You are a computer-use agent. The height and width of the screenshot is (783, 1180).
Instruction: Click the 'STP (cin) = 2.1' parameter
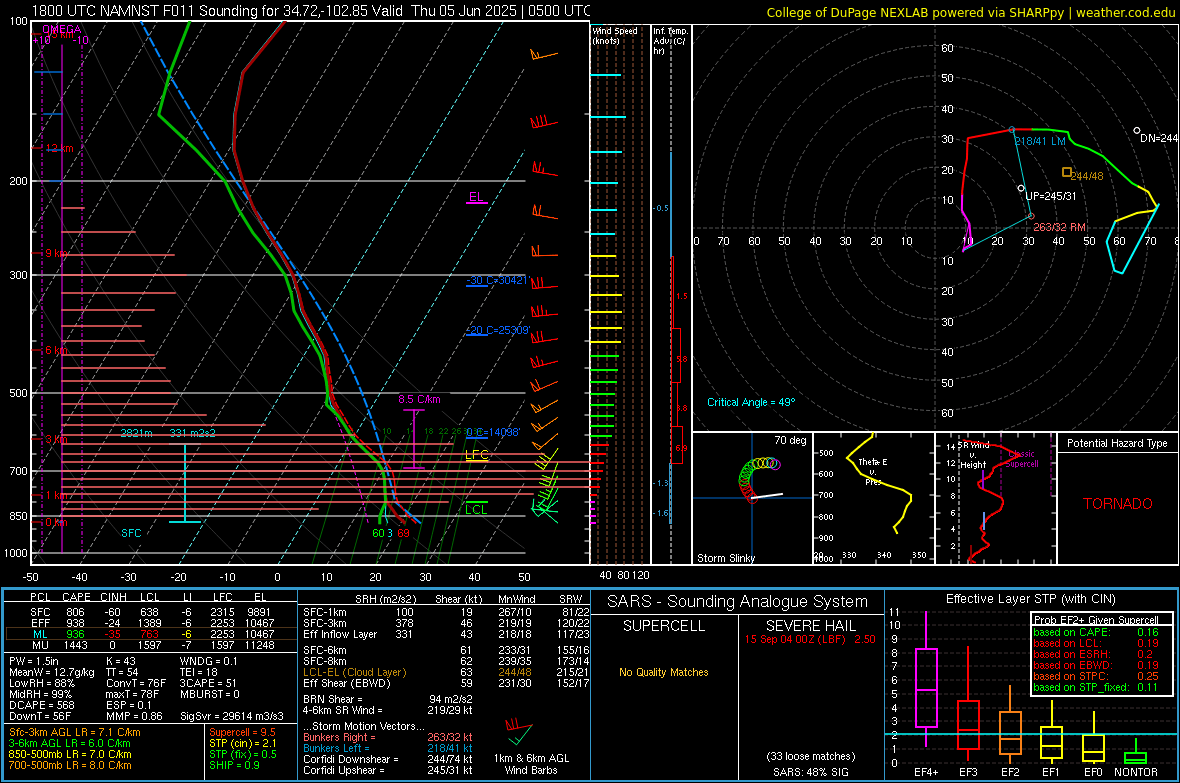point(243,743)
